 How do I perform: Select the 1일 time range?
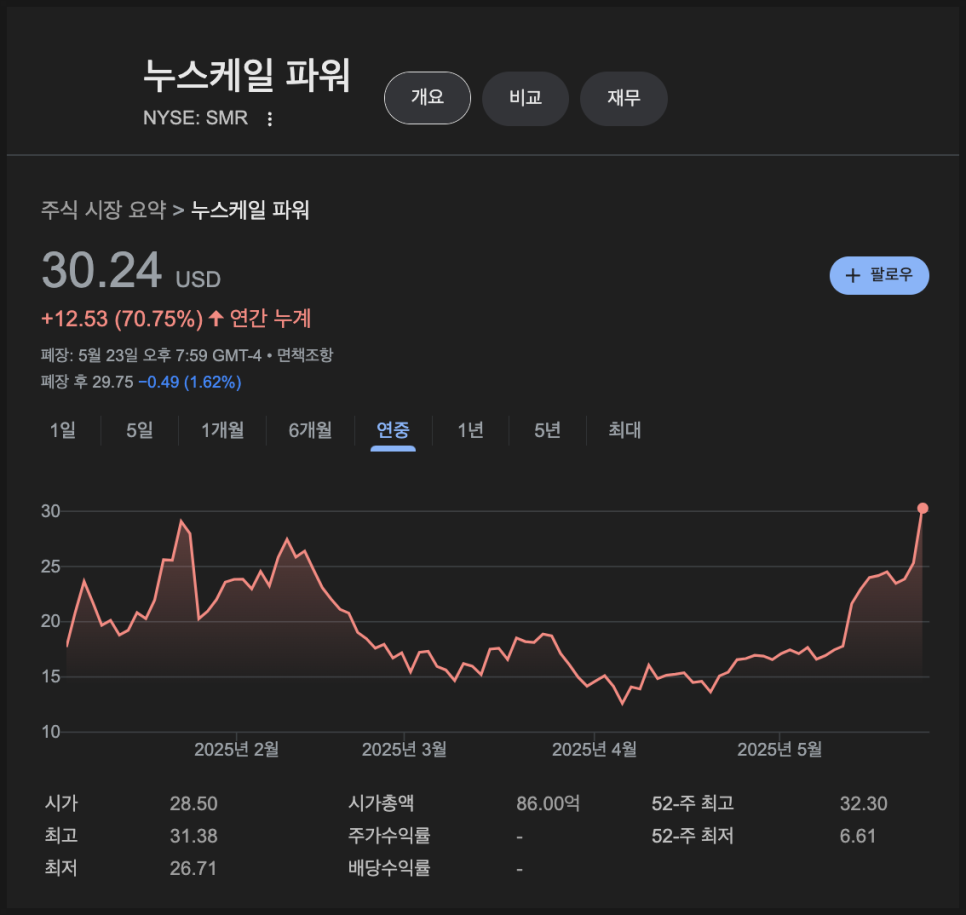[x=62, y=430]
